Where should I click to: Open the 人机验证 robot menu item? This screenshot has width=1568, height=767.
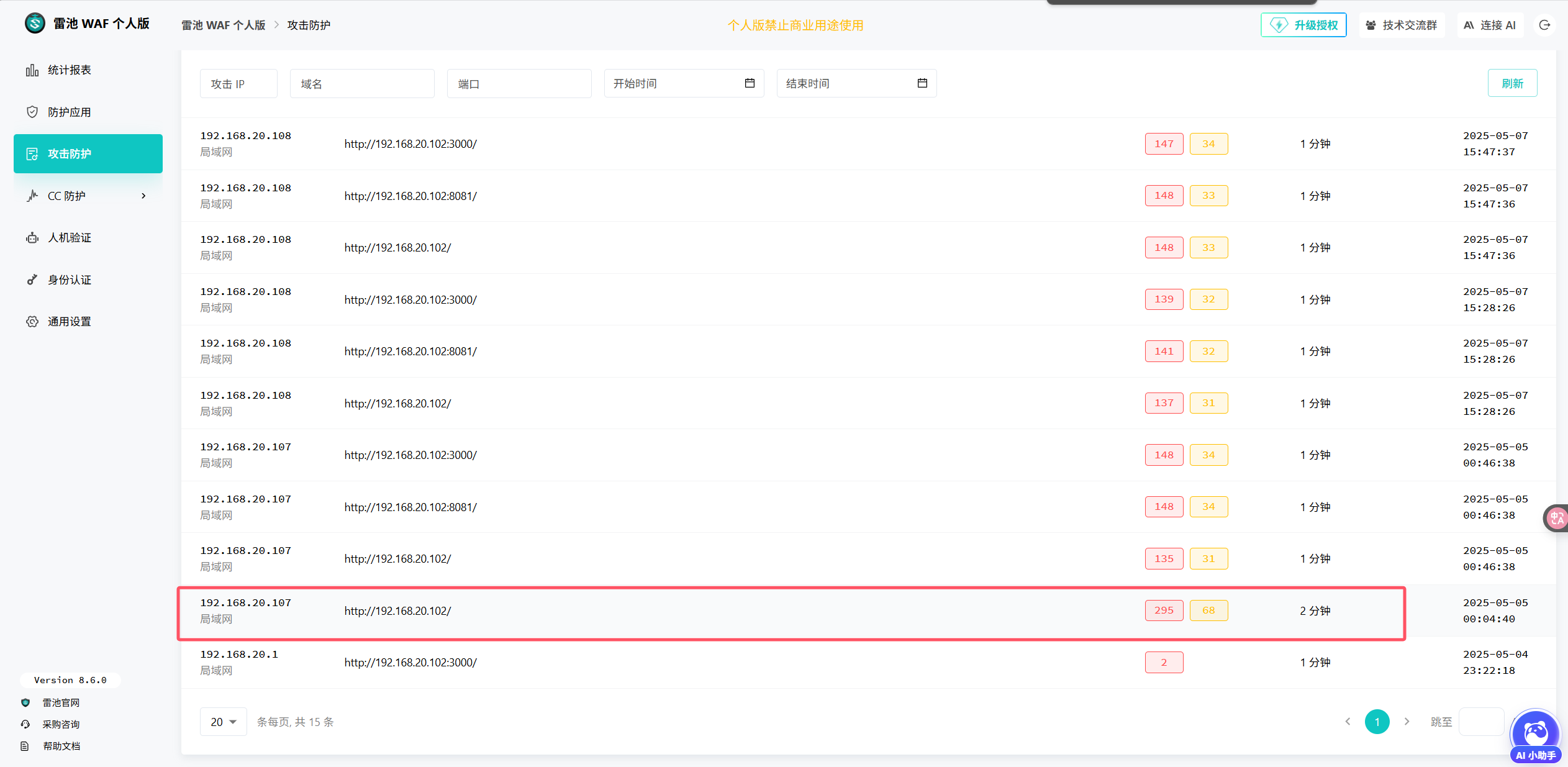(x=69, y=238)
